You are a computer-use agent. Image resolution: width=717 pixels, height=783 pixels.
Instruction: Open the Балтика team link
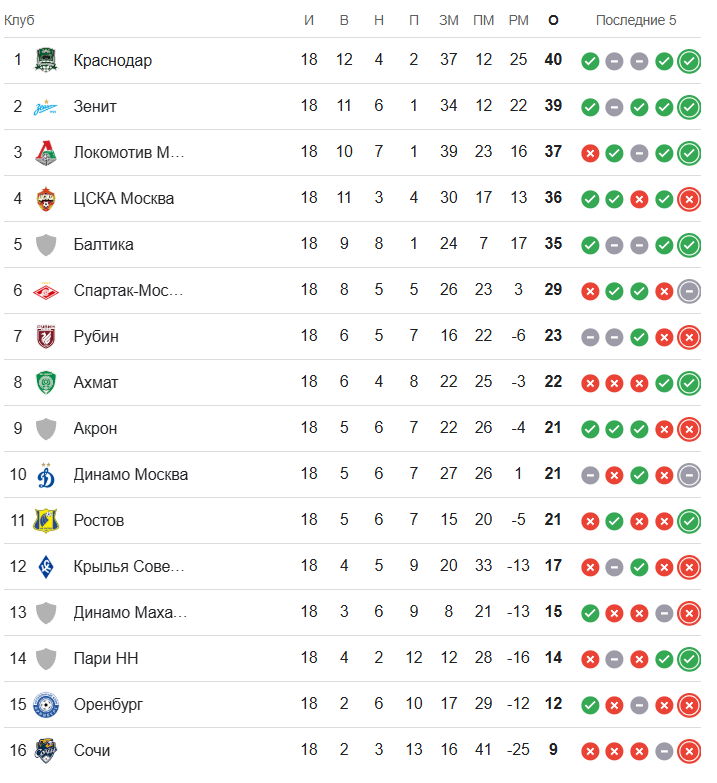tap(103, 244)
